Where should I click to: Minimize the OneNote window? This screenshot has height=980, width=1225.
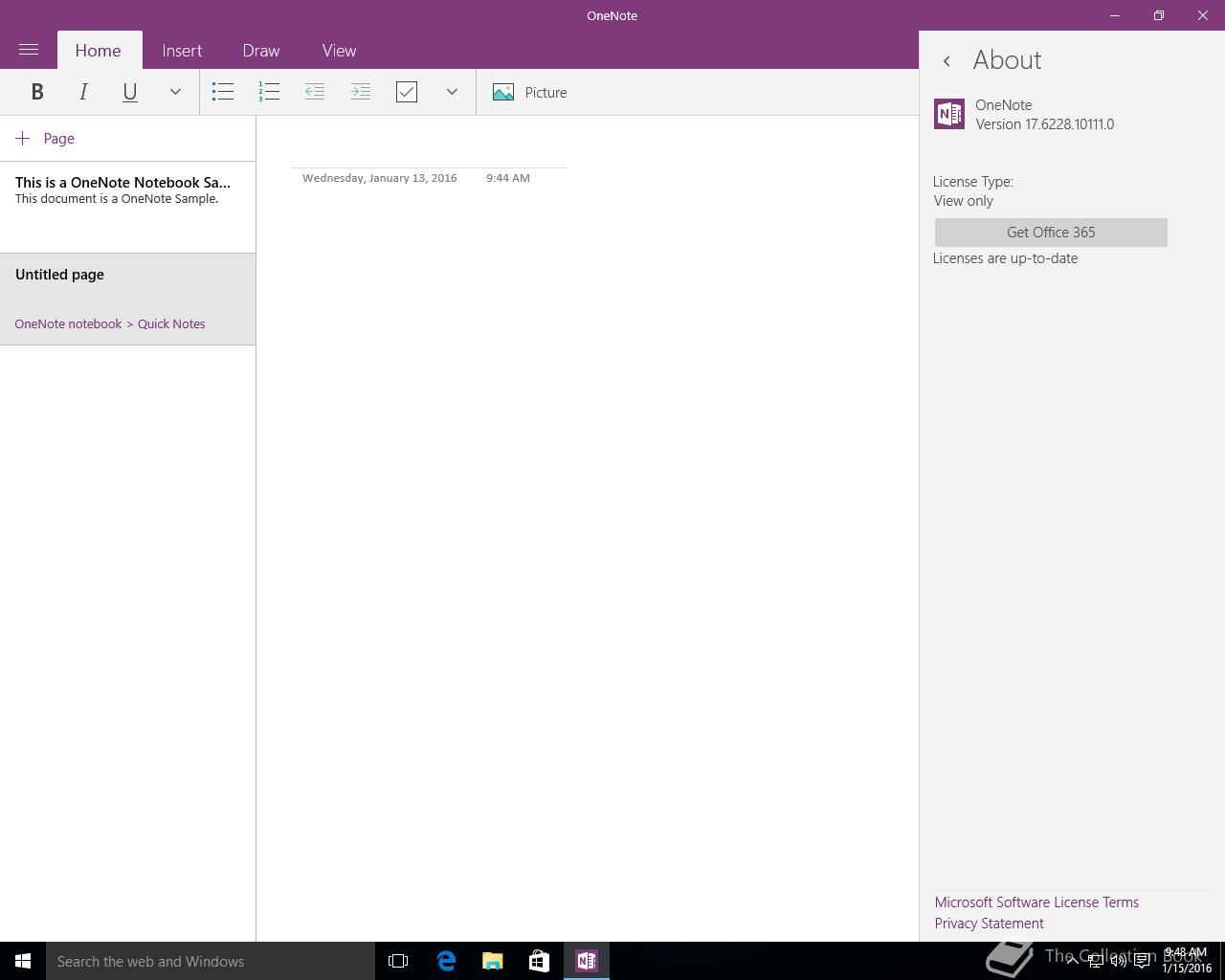[x=1115, y=15]
